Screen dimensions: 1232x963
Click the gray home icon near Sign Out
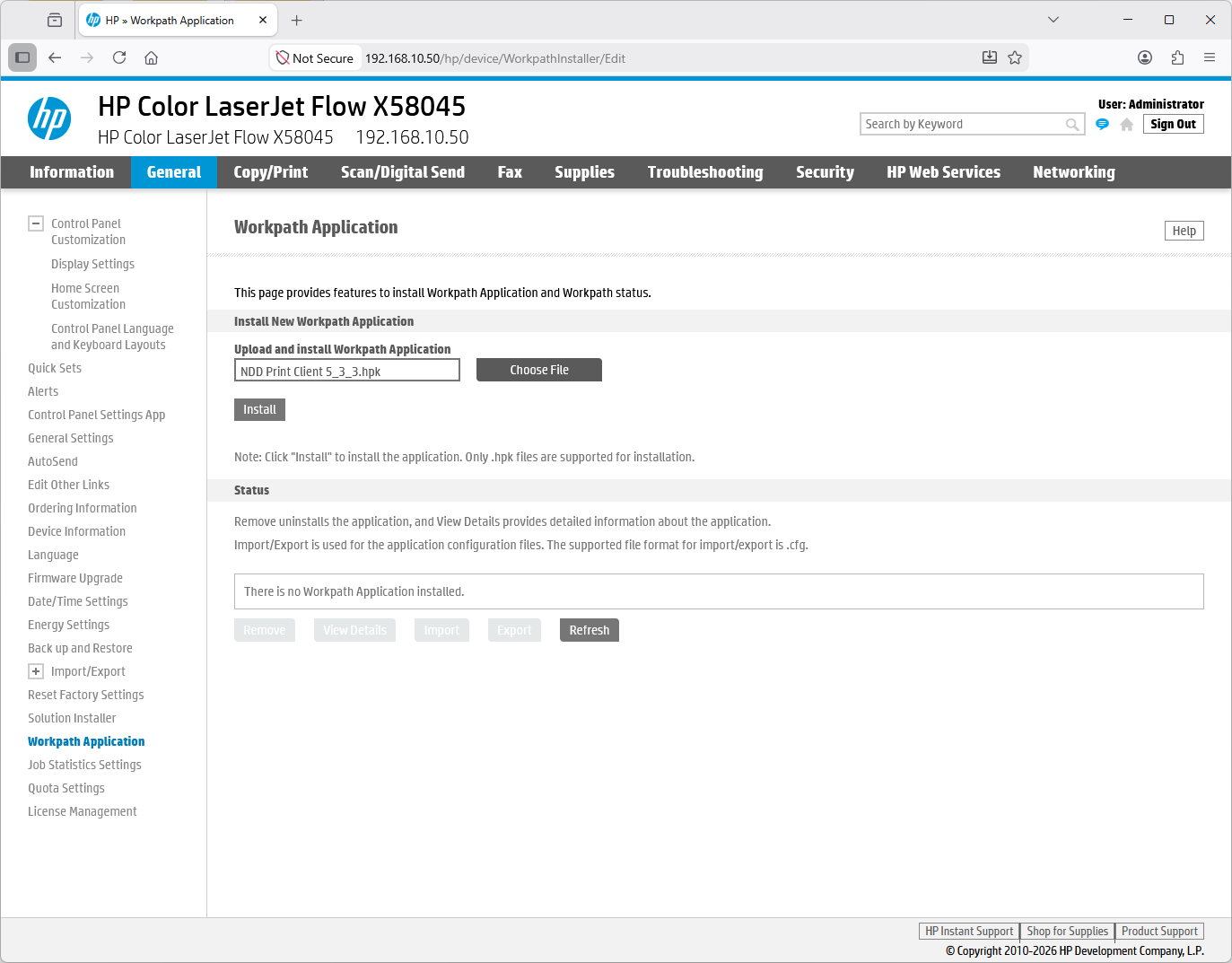1126,125
